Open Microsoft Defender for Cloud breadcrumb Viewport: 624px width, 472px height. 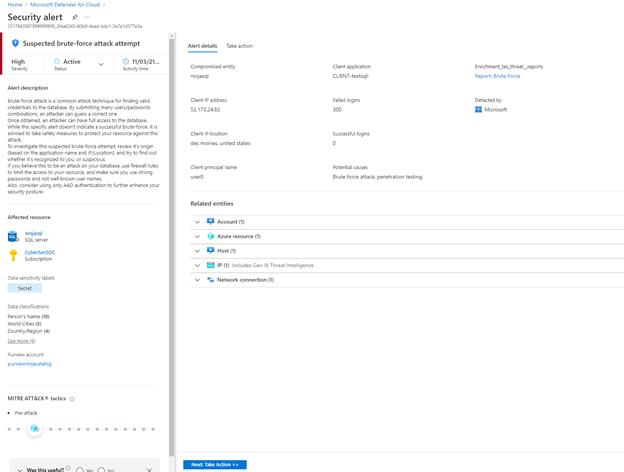tap(65, 5)
